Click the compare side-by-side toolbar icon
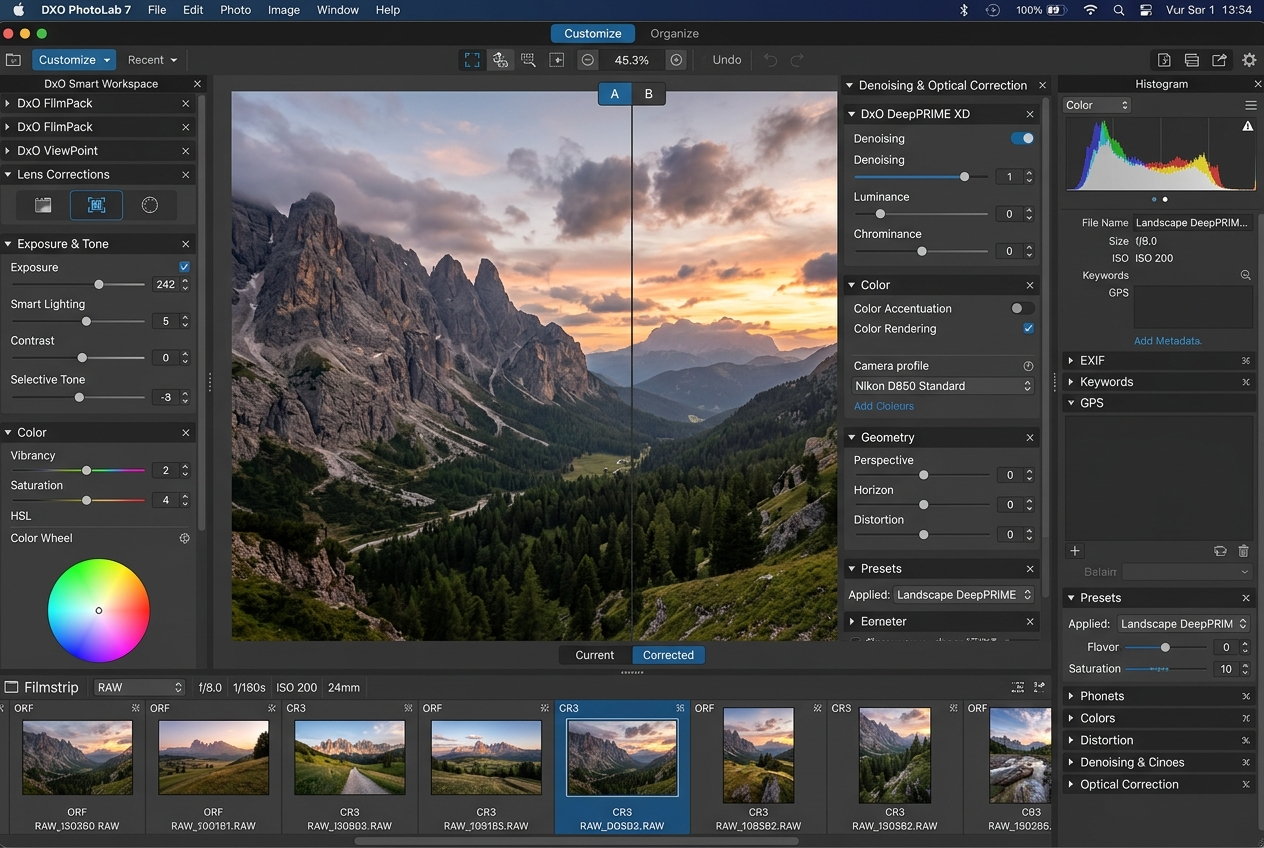This screenshot has width=1264, height=848. click(x=500, y=60)
